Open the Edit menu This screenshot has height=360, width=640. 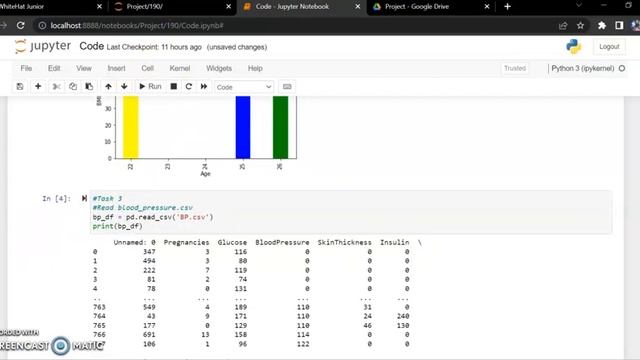[x=54, y=68]
